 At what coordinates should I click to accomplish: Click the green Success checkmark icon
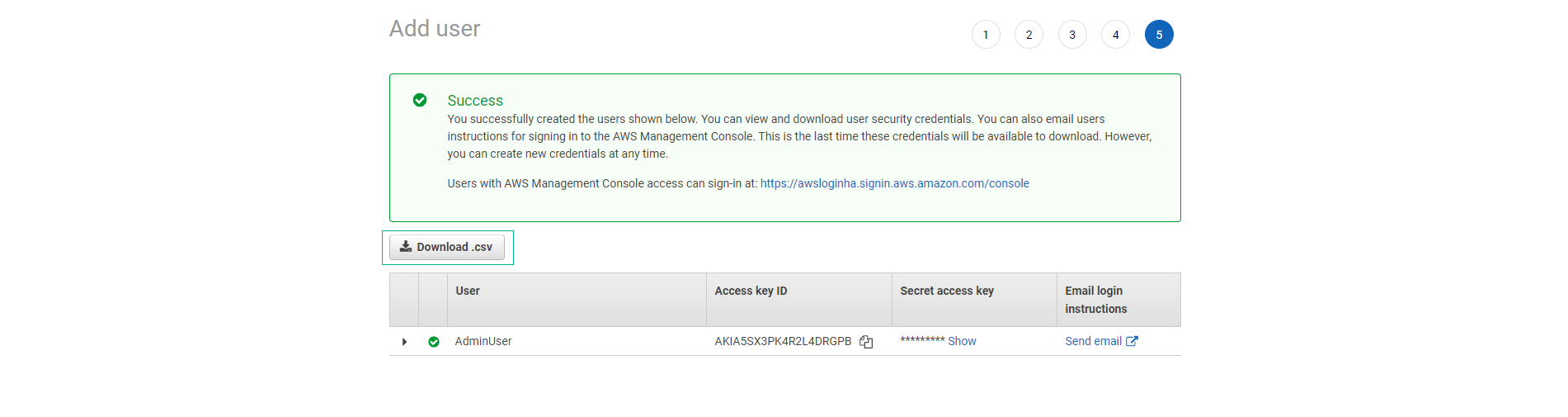420,100
